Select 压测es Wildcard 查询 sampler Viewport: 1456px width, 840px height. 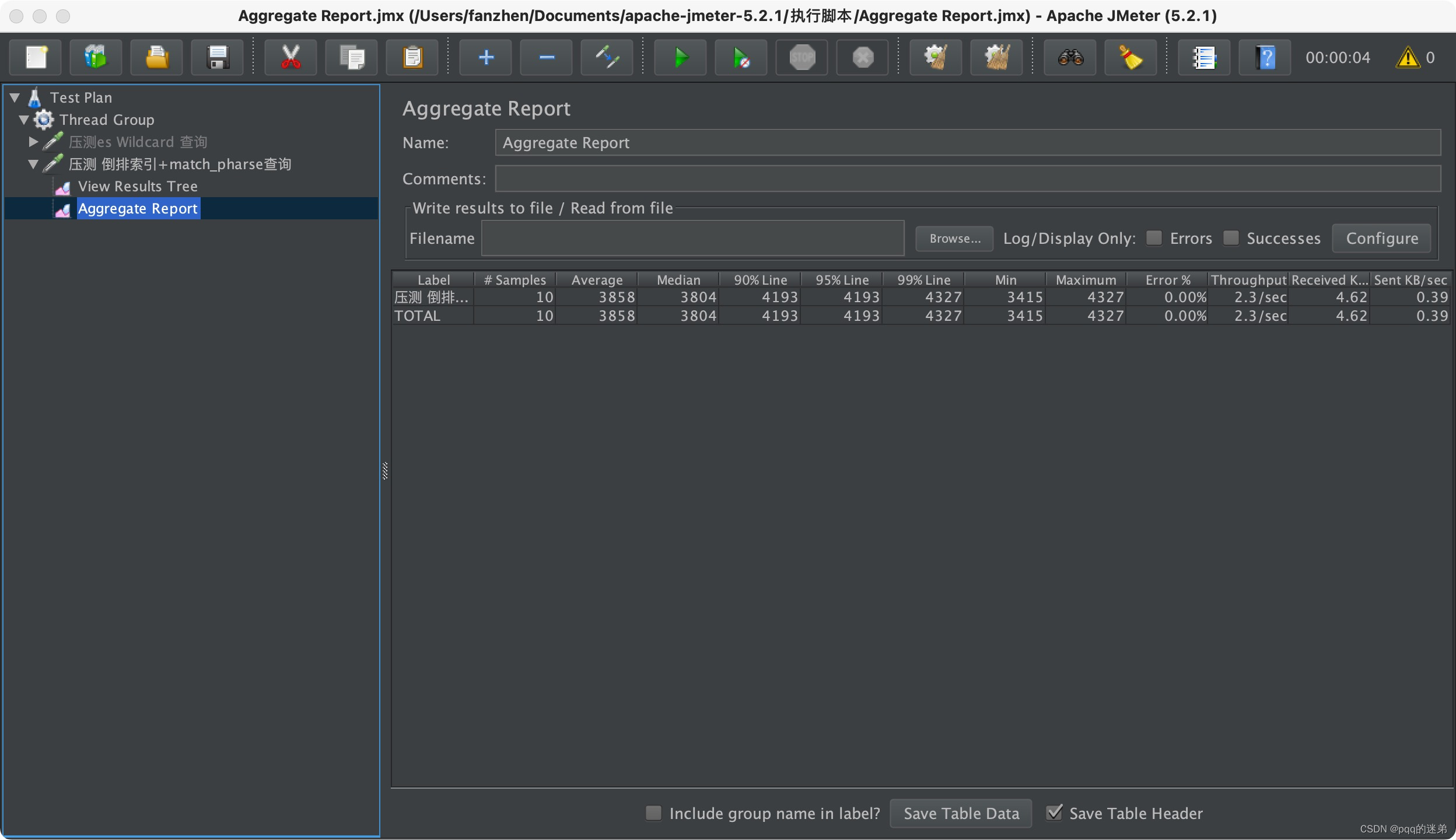pyautogui.click(x=138, y=142)
